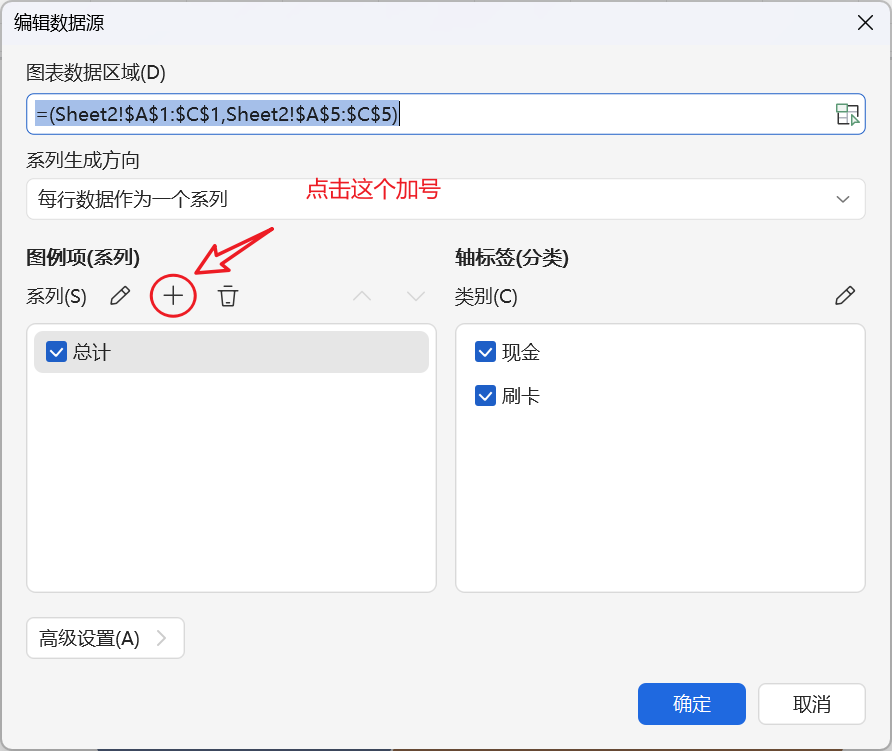Screen dimensions: 892x751
Task: Click the 取消 button
Action: pos(812,704)
